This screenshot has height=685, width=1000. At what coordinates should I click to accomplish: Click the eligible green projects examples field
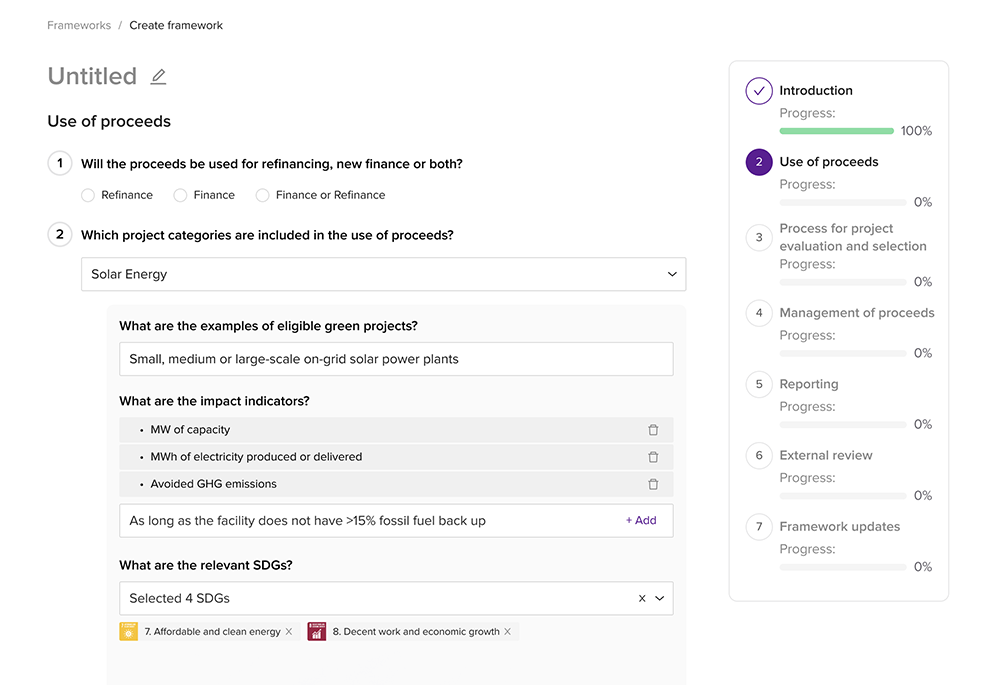(395, 359)
